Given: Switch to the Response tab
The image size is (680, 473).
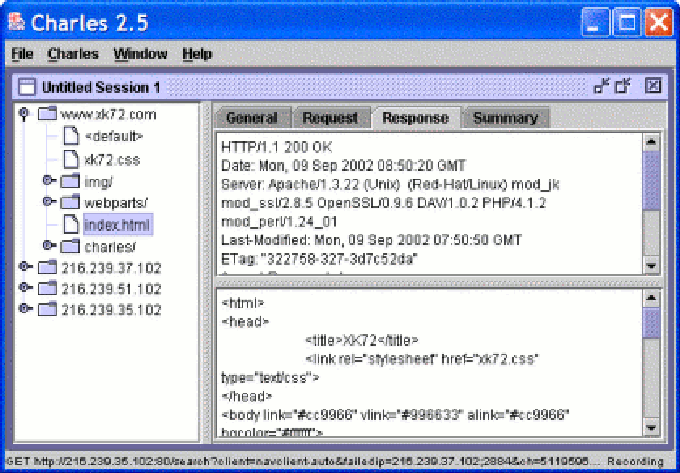Looking at the screenshot, I should coord(415,117).
